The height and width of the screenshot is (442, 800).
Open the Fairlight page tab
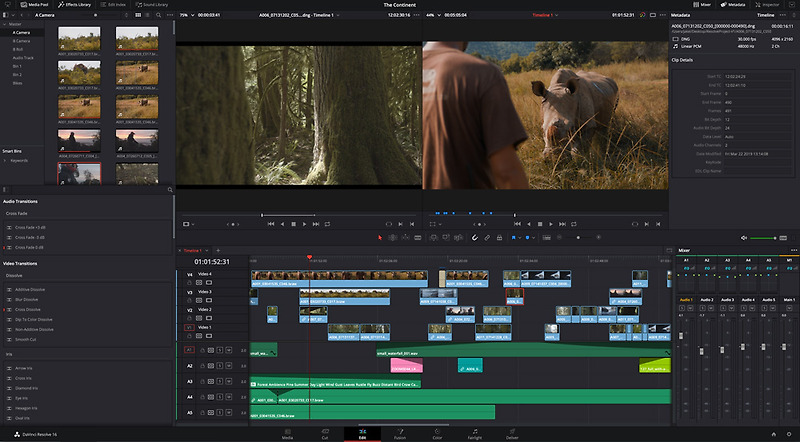474,435
